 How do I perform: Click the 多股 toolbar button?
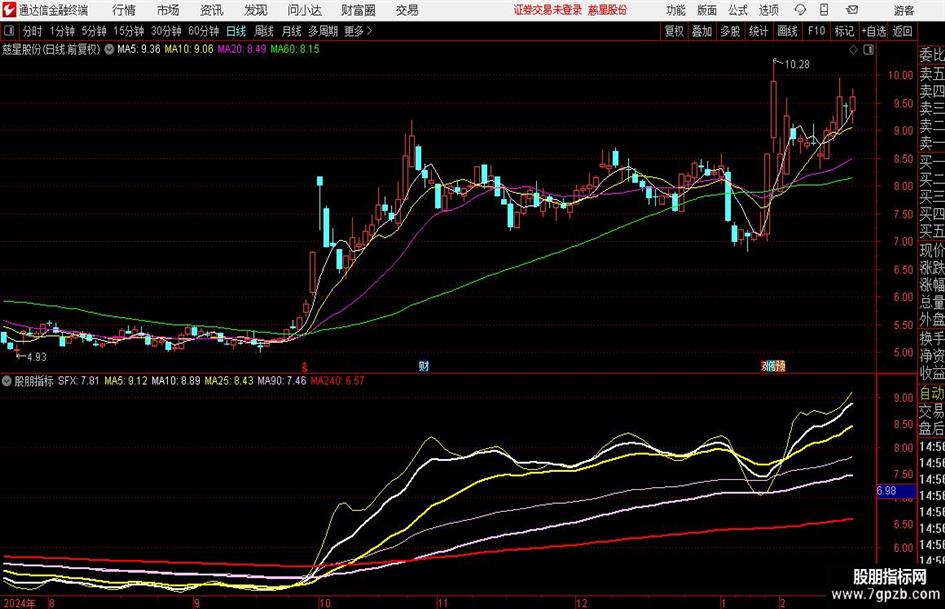pyautogui.click(x=730, y=31)
